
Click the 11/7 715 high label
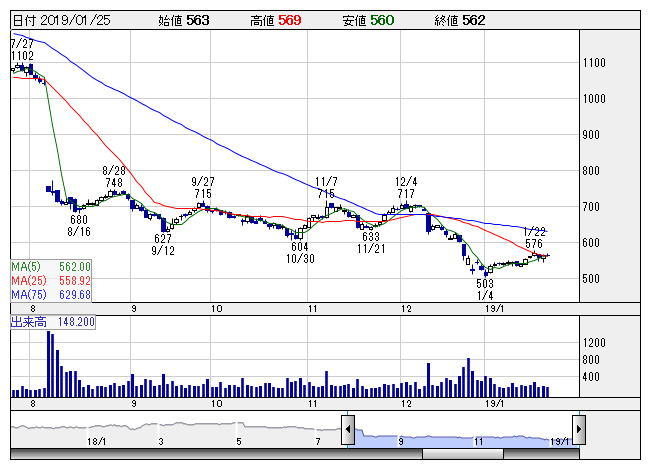[x=326, y=188]
